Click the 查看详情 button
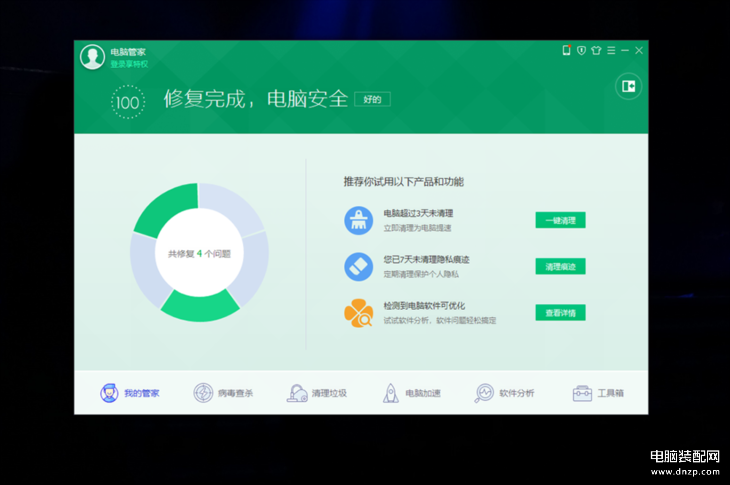Viewport: 730px width, 485px height. click(560, 312)
